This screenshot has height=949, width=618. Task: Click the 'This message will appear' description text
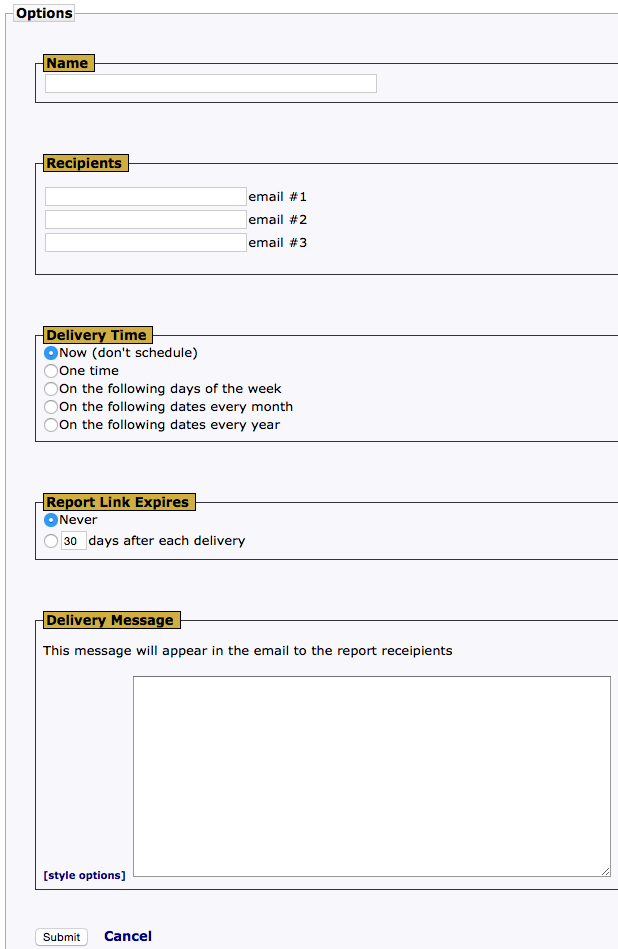pyautogui.click(x=248, y=651)
